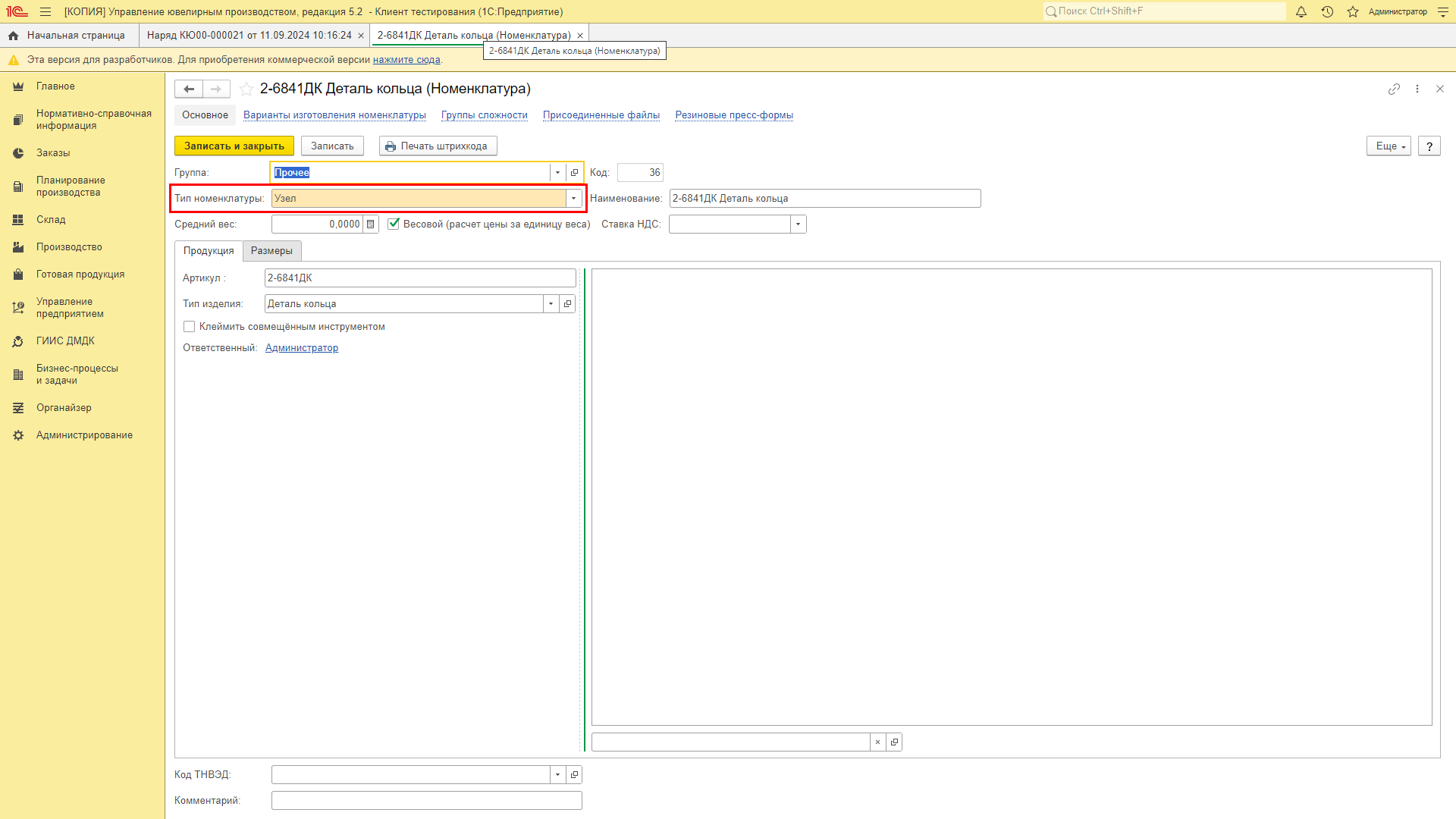Select the Основное navigation item
Screen dimensions: 1456x819
click(x=205, y=115)
